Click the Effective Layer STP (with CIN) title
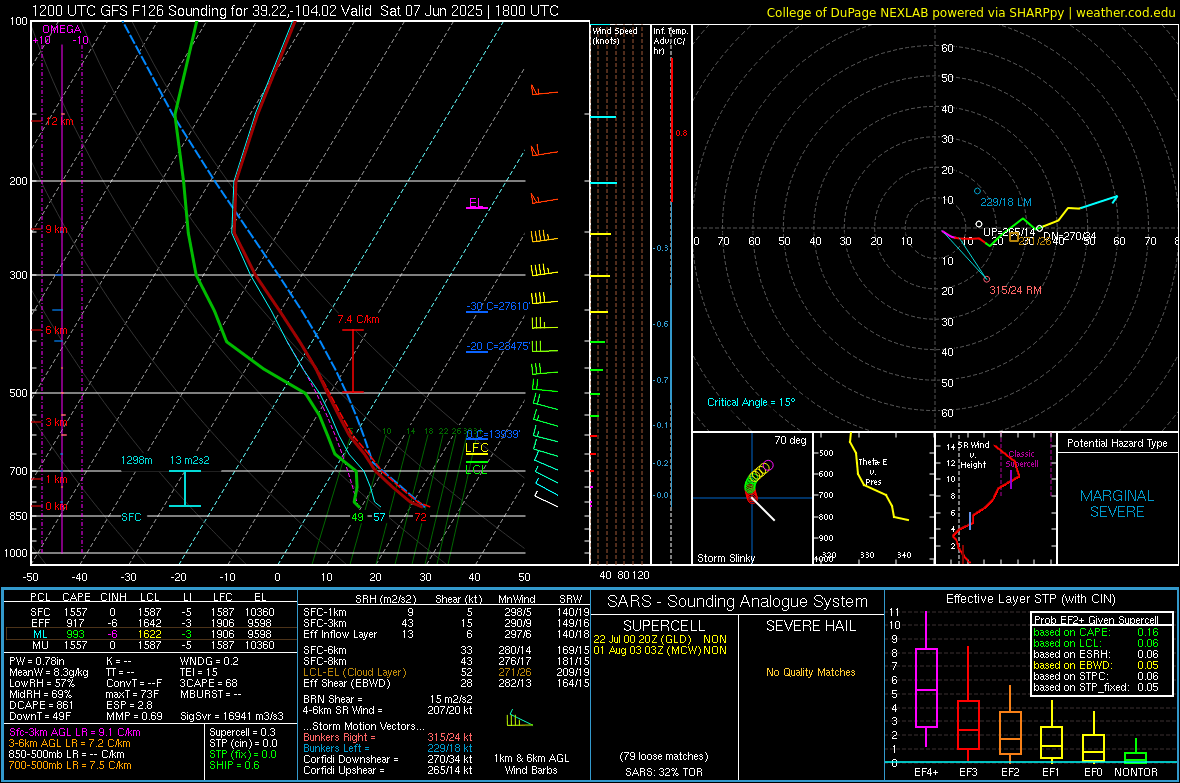 (x=1030, y=599)
